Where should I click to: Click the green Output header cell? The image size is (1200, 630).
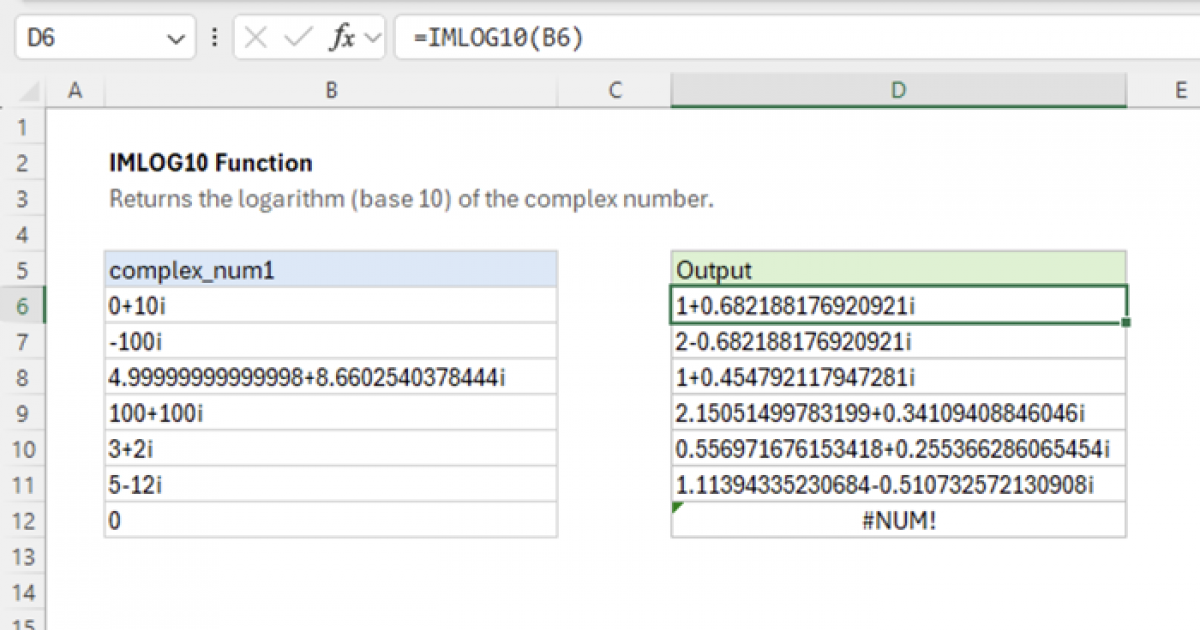[898, 270]
